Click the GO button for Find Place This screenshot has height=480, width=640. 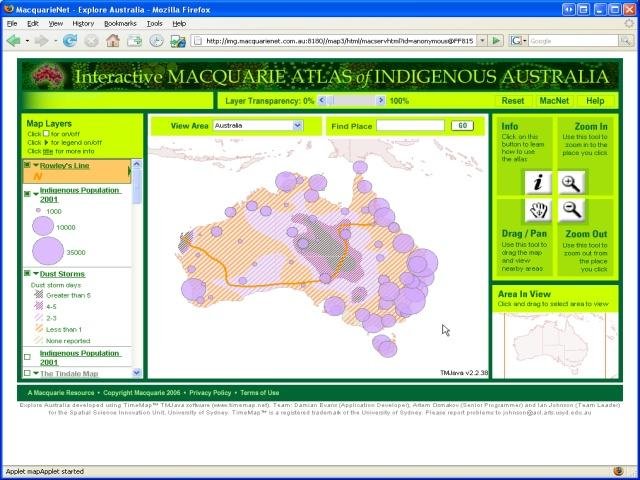click(462, 126)
